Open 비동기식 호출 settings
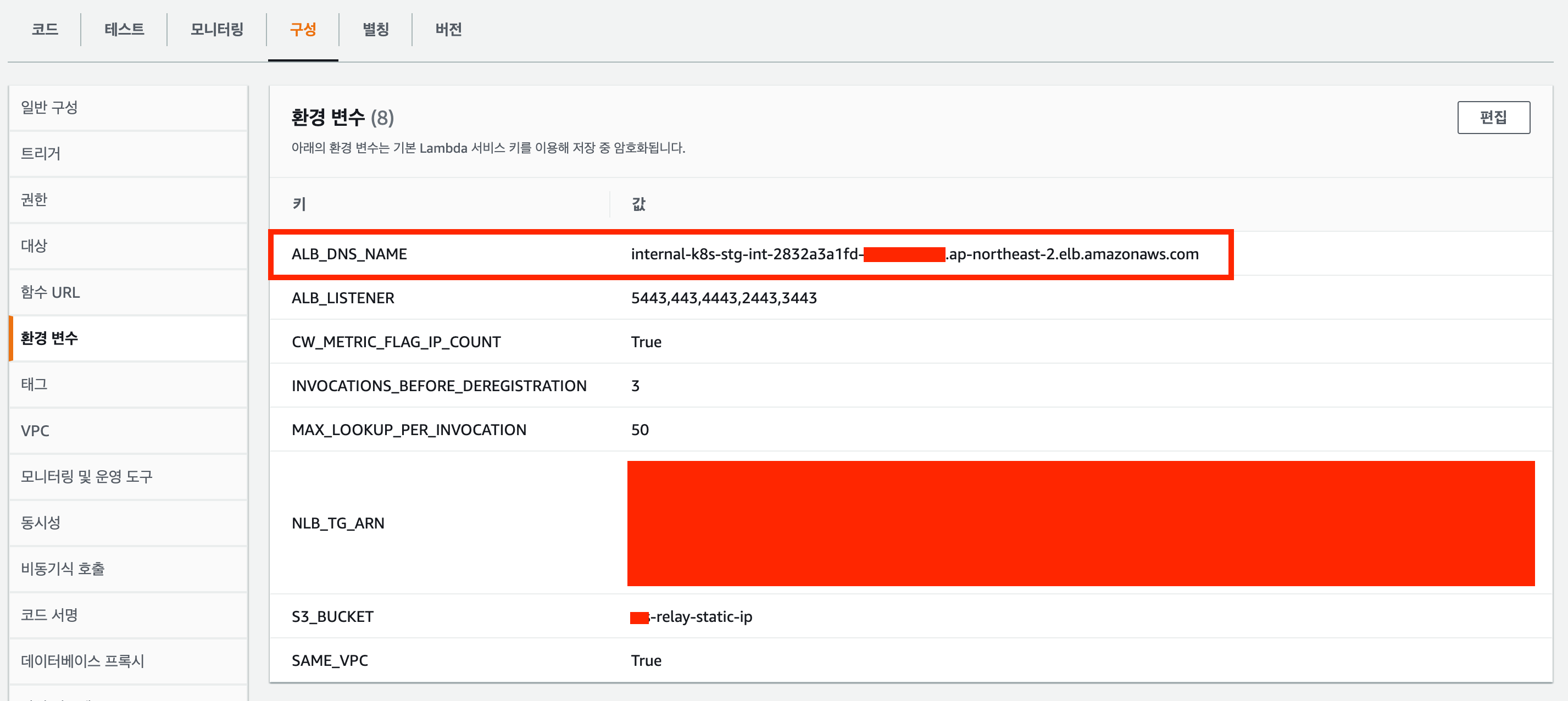Image resolution: width=1568 pixels, height=701 pixels. coord(63,569)
